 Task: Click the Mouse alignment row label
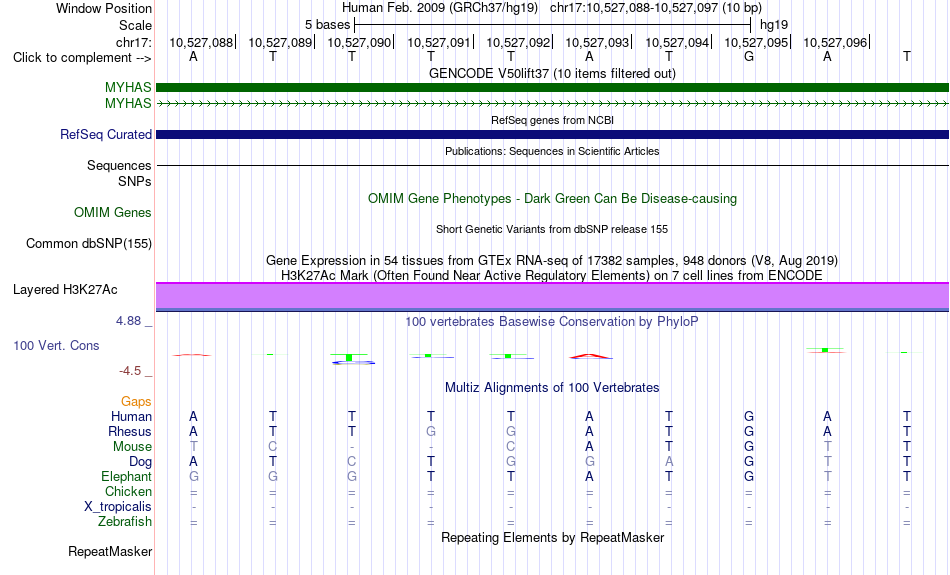click(x=132, y=447)
